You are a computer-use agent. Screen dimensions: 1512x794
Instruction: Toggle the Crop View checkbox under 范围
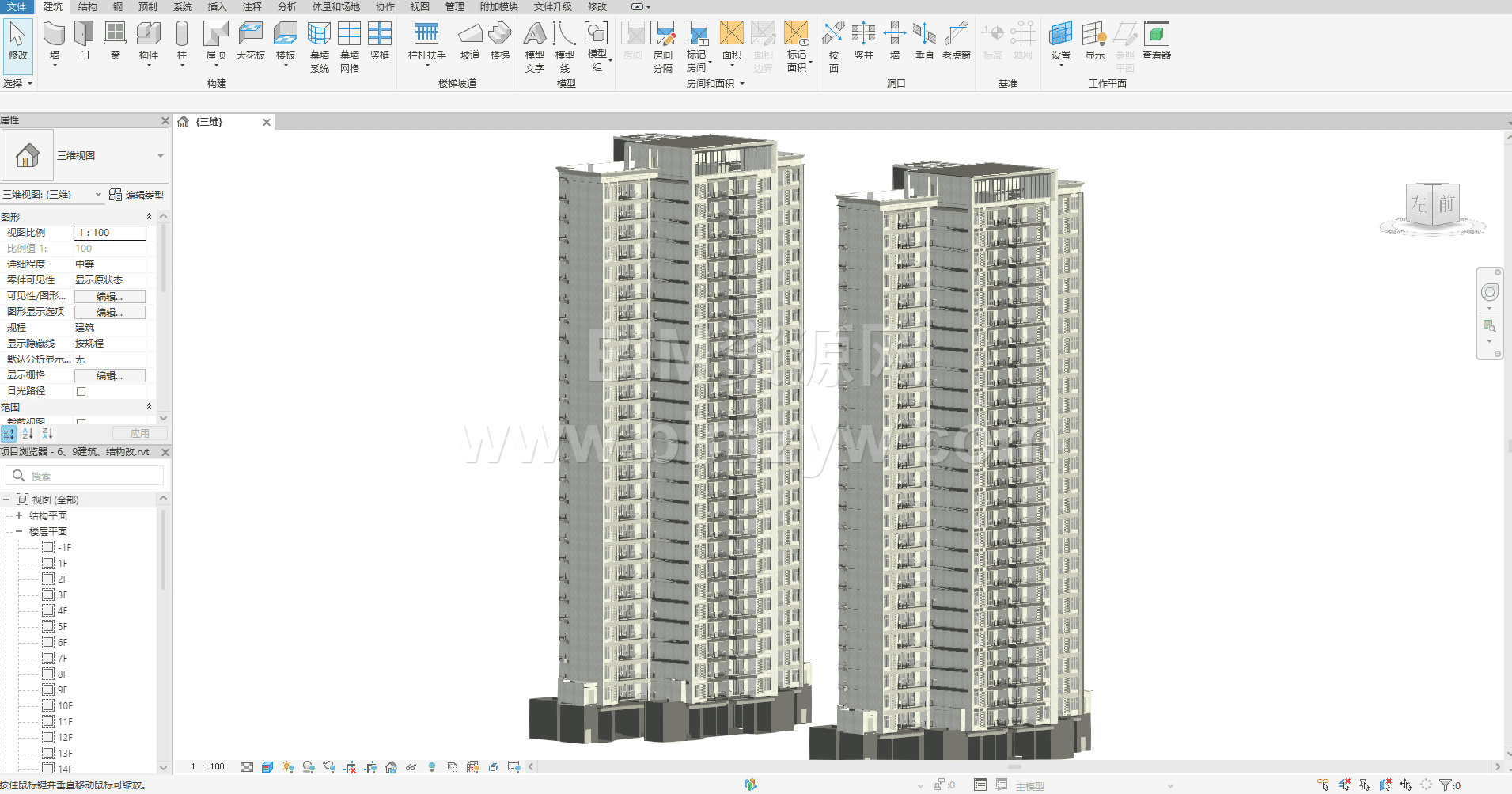point(81,422)
